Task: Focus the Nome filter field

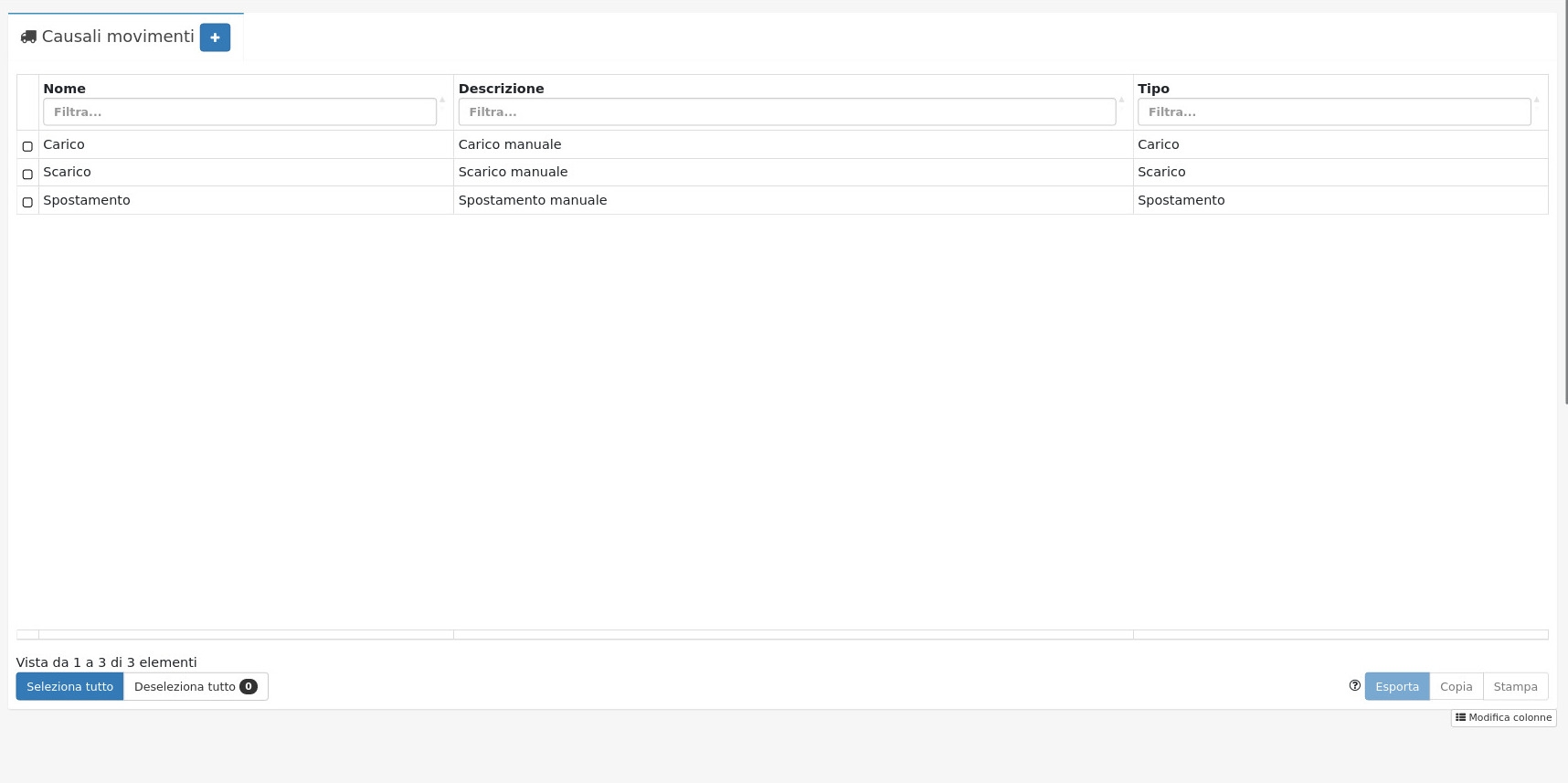Action: 239,112
